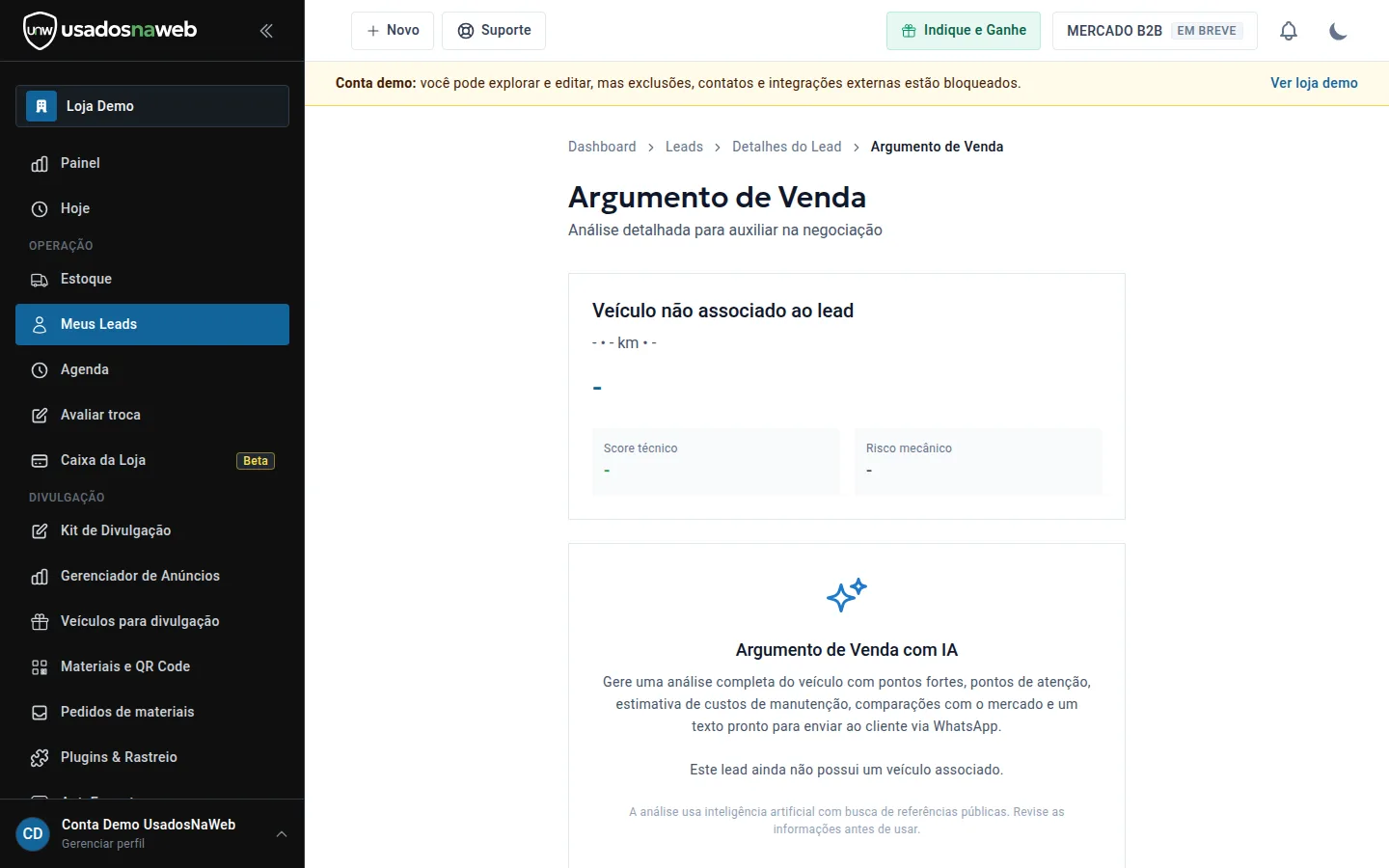Click the Kit de Divulgação icon

(40, 531)
